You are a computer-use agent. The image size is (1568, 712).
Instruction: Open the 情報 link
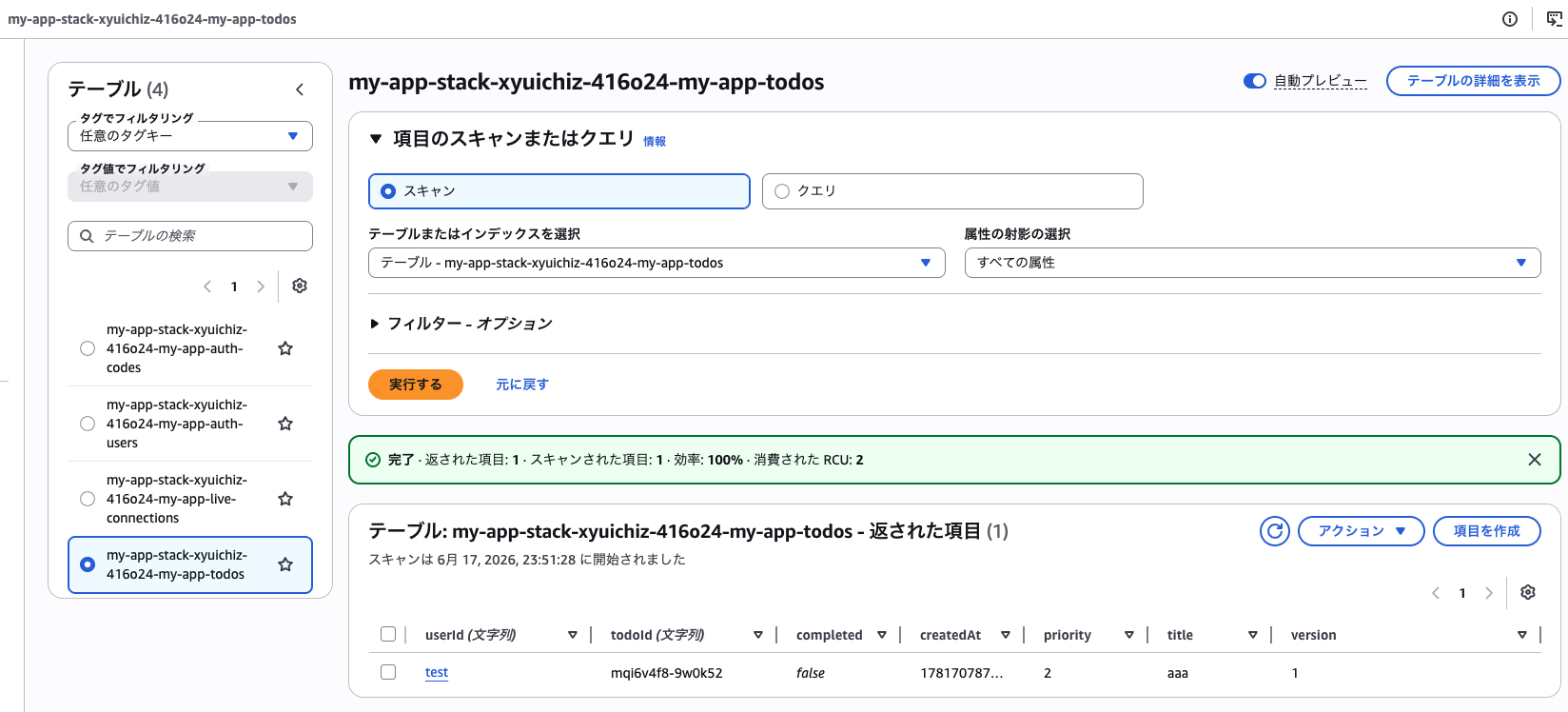[655, 141]
